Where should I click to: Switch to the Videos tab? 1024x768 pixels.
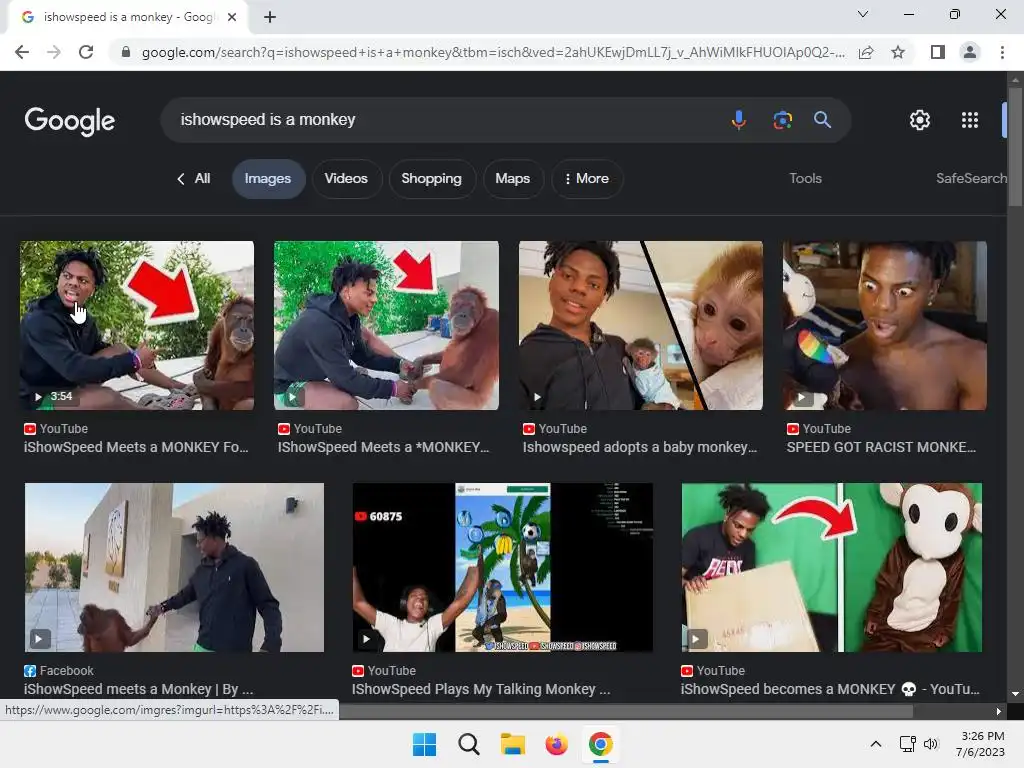point(346,179)
